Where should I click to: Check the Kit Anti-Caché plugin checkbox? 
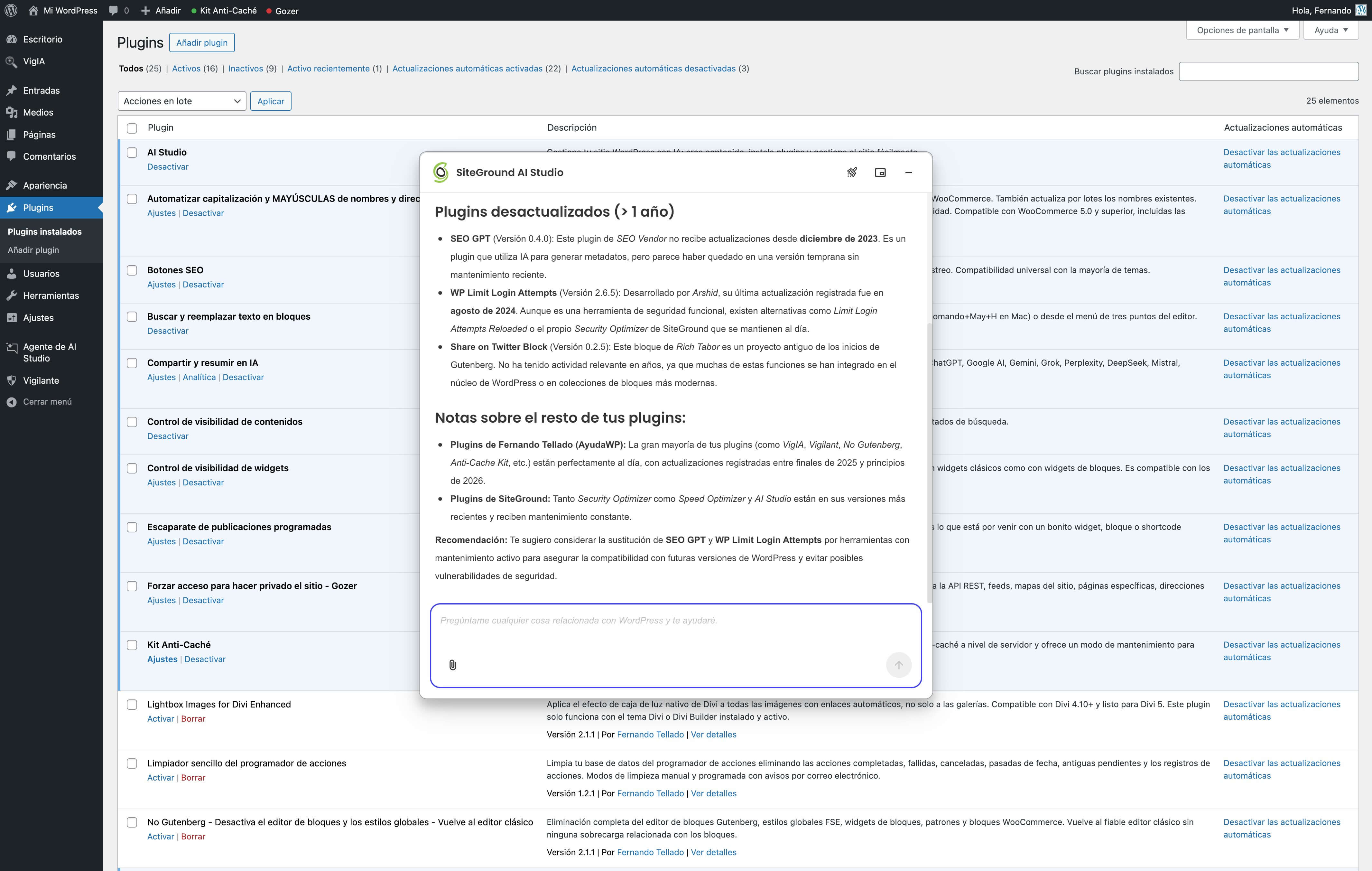(x=132, y=645)
